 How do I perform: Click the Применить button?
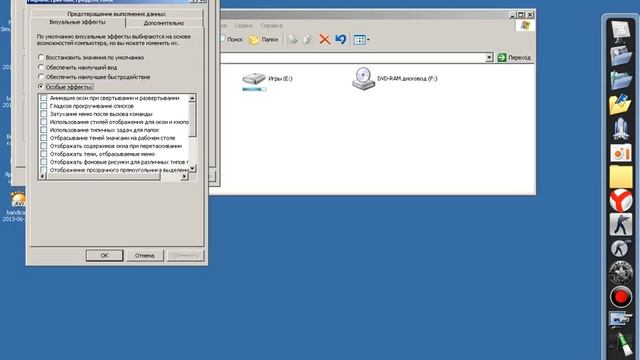[x=185, y=256]
